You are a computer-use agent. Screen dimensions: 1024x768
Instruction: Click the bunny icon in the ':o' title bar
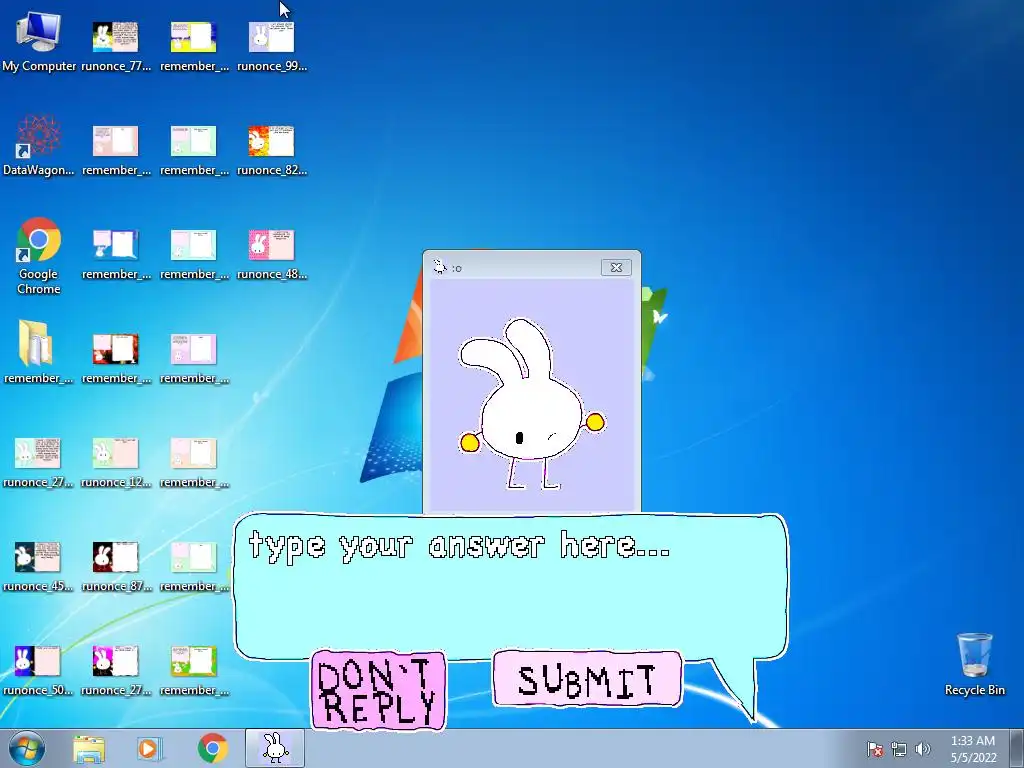tap(440, 267)
